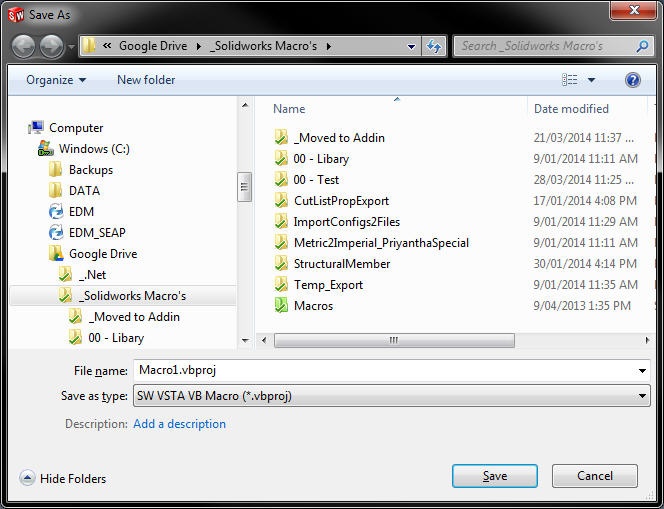
Task: Select the 00 - Test folder
Action: tap(316, 180)
